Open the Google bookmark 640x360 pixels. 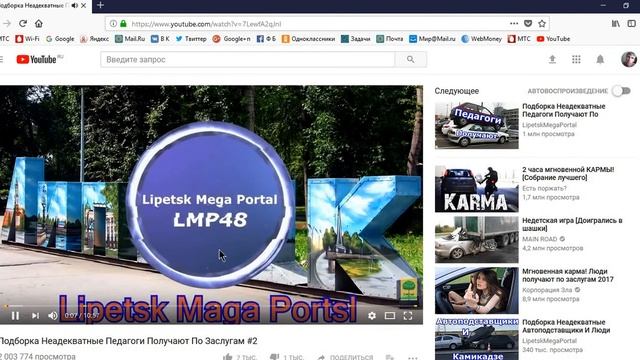coord(60,39)
